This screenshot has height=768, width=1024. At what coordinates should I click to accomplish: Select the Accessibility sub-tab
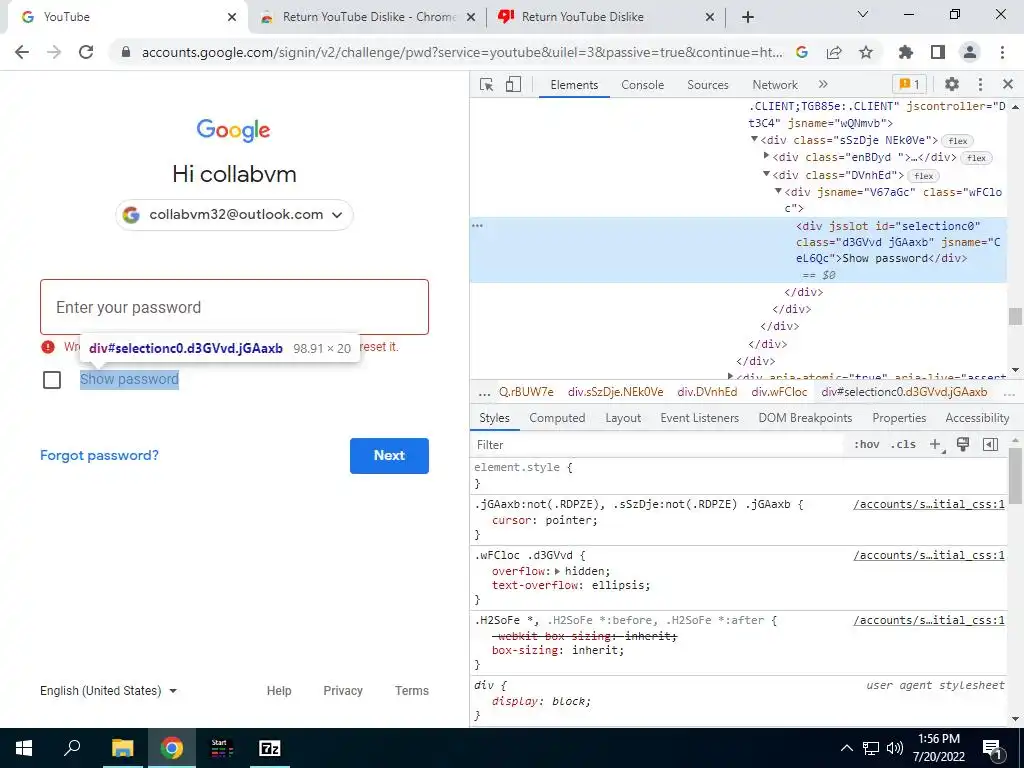click(977, 418)
